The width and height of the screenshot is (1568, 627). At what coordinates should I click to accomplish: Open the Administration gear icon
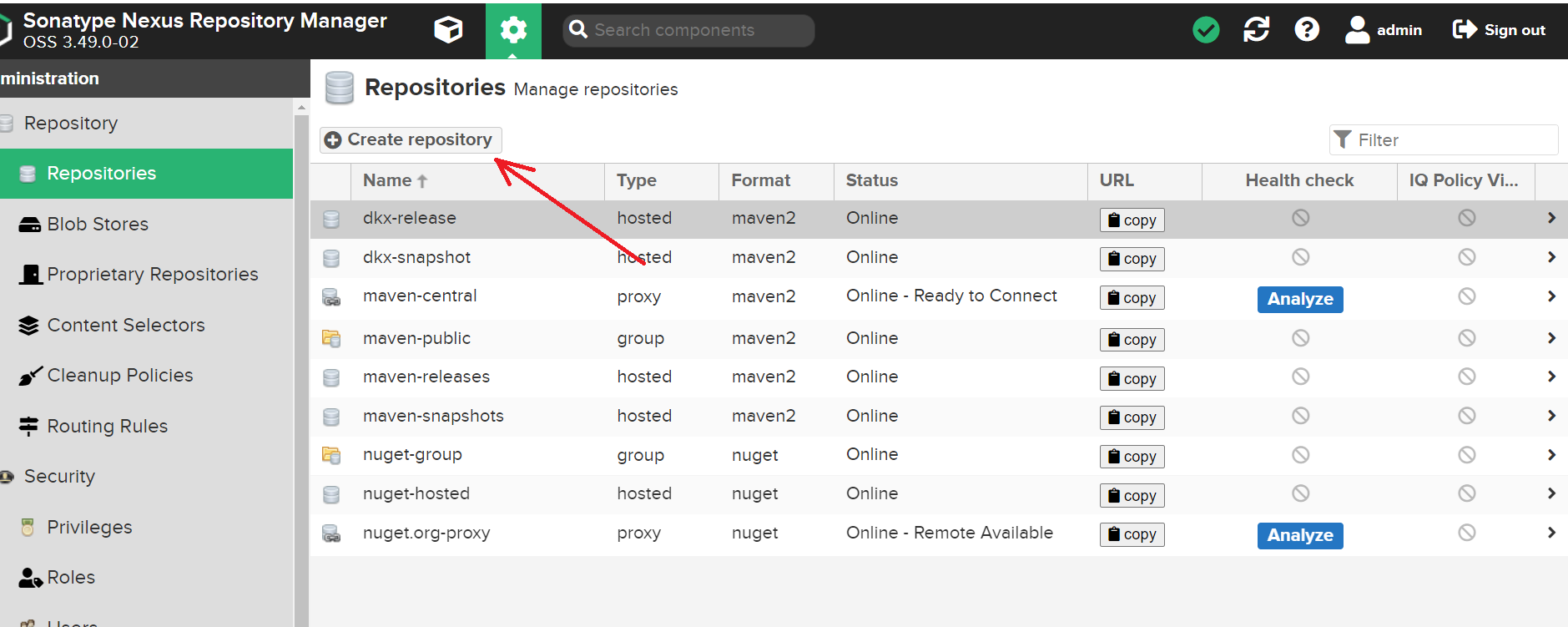click(513, 31)
